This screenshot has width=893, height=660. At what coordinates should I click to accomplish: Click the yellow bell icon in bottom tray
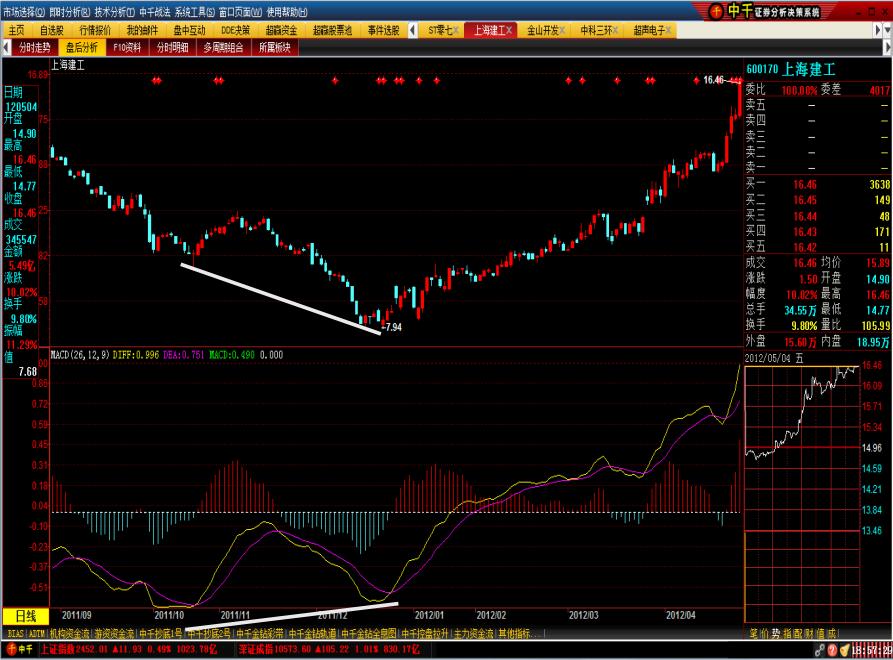click(x=844, y=650)
